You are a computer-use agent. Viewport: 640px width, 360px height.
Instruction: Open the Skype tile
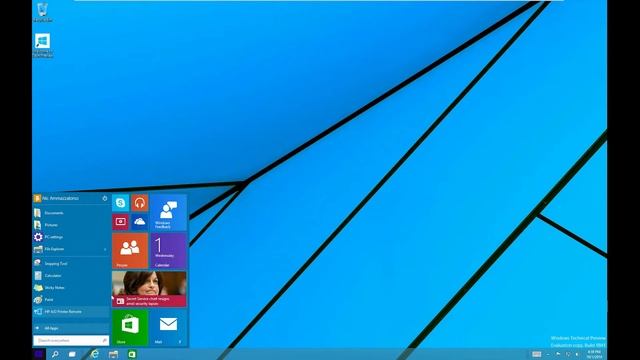120,202
